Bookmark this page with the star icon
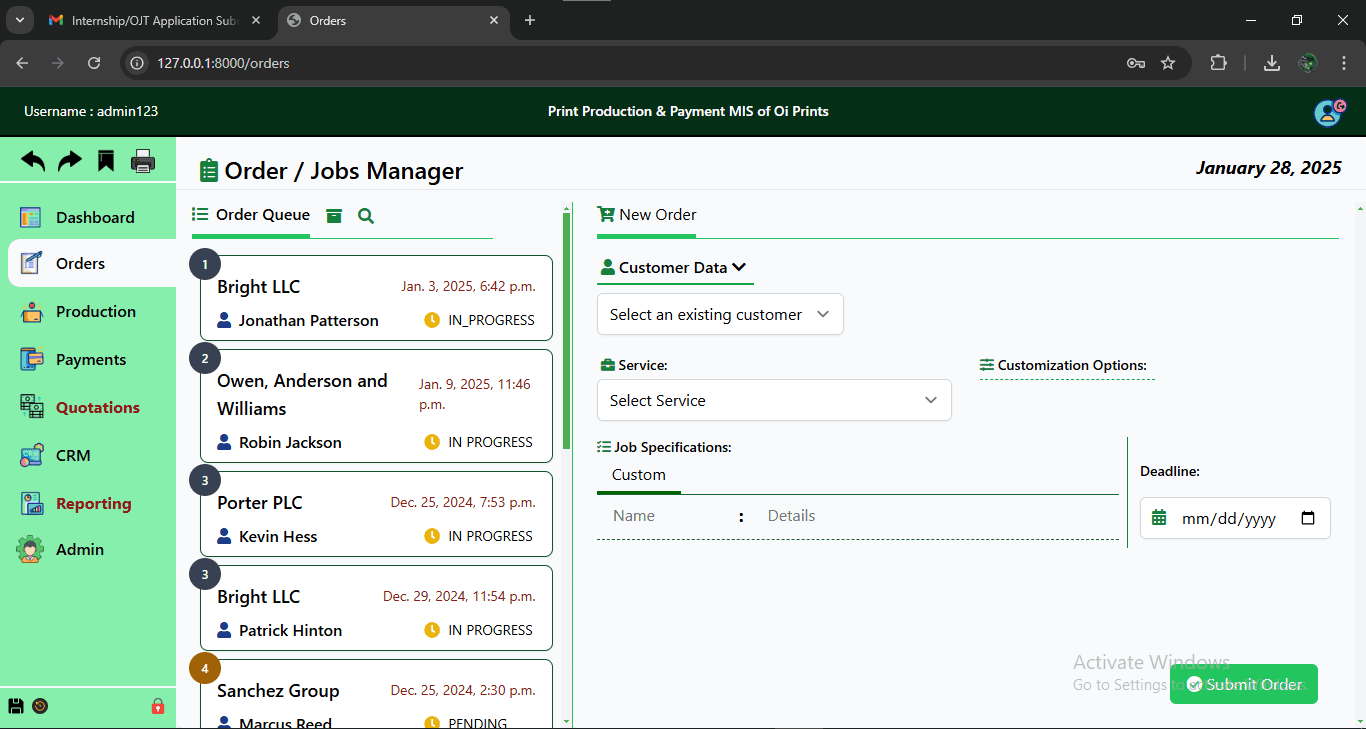The width and height of the screenshot is (1366, 729). click(x=1168, y=63)
